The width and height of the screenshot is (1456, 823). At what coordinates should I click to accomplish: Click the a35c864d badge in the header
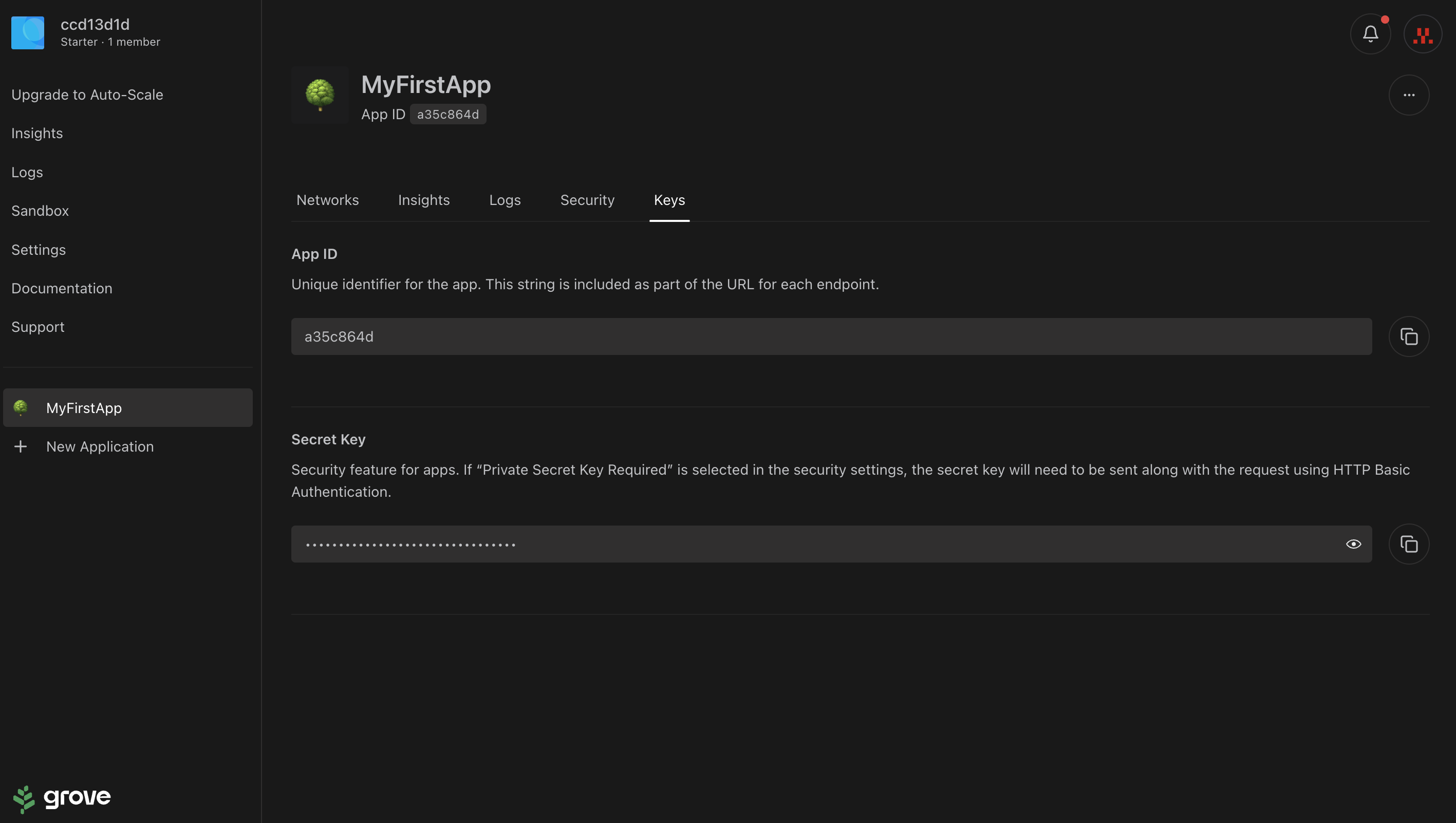[x=447, y=114]
